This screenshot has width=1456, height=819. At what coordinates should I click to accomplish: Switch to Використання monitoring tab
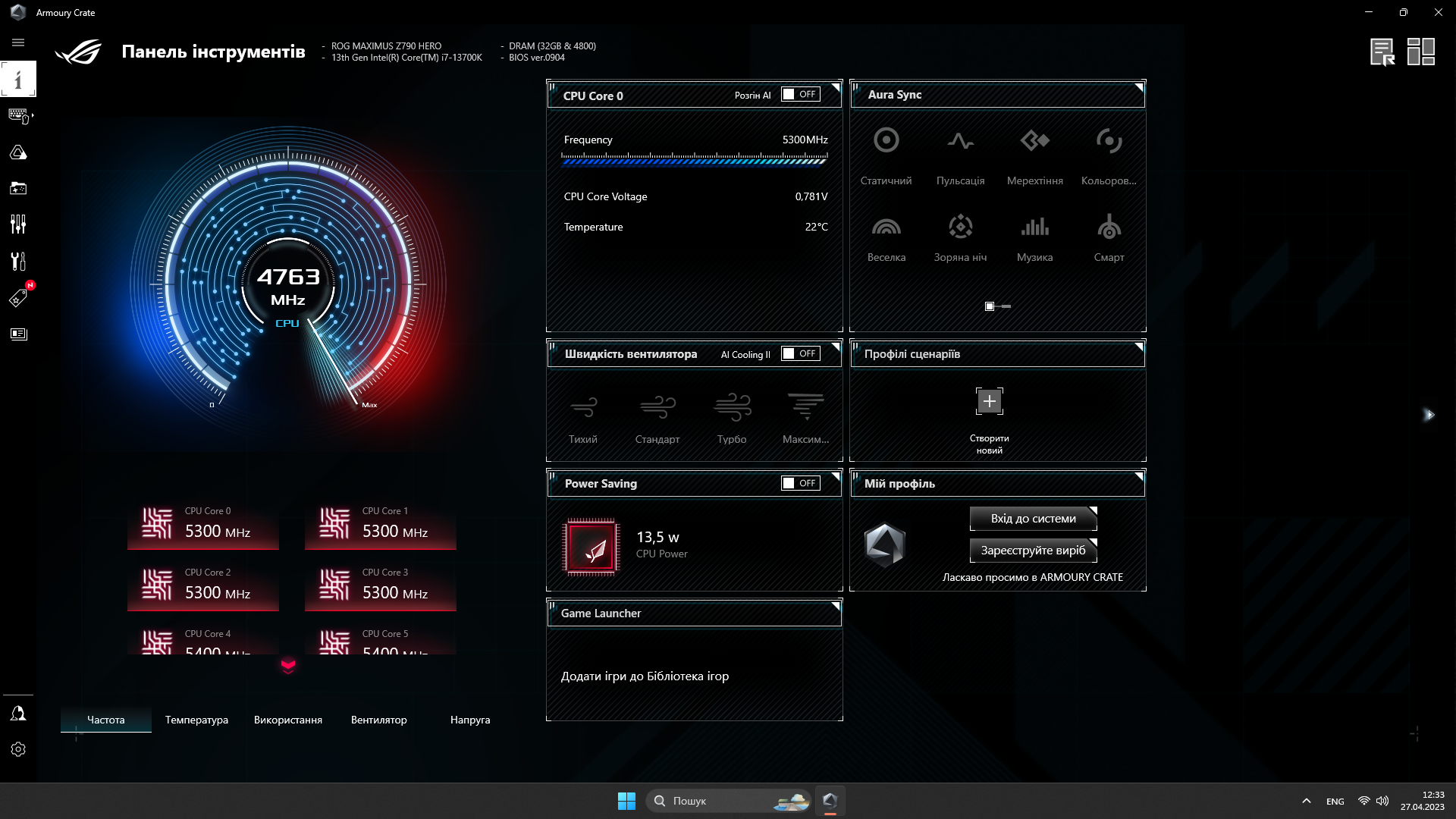click(x=288, y=719)
